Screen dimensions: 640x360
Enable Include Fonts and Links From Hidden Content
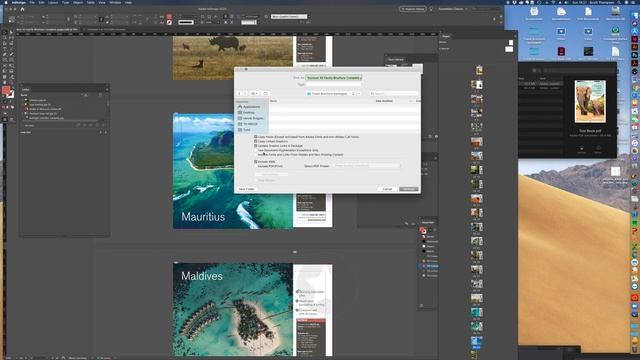coord(256,155)
